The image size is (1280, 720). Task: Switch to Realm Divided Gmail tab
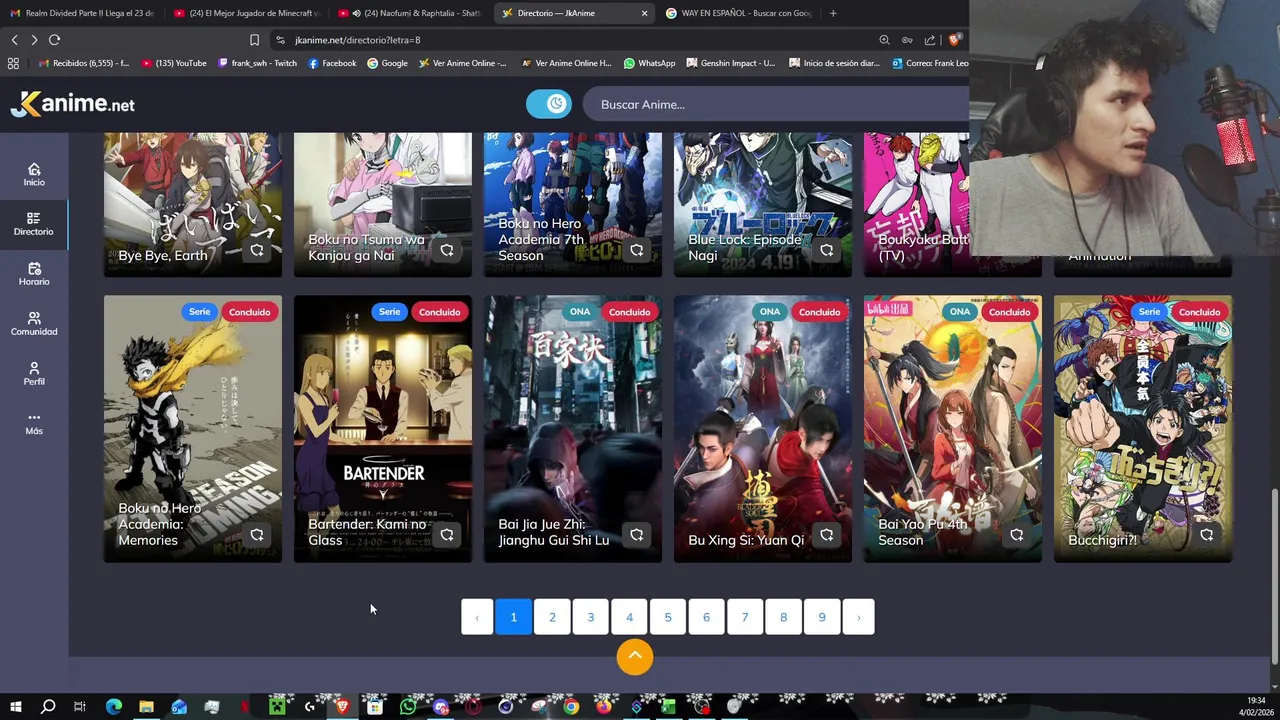[82, 13]
